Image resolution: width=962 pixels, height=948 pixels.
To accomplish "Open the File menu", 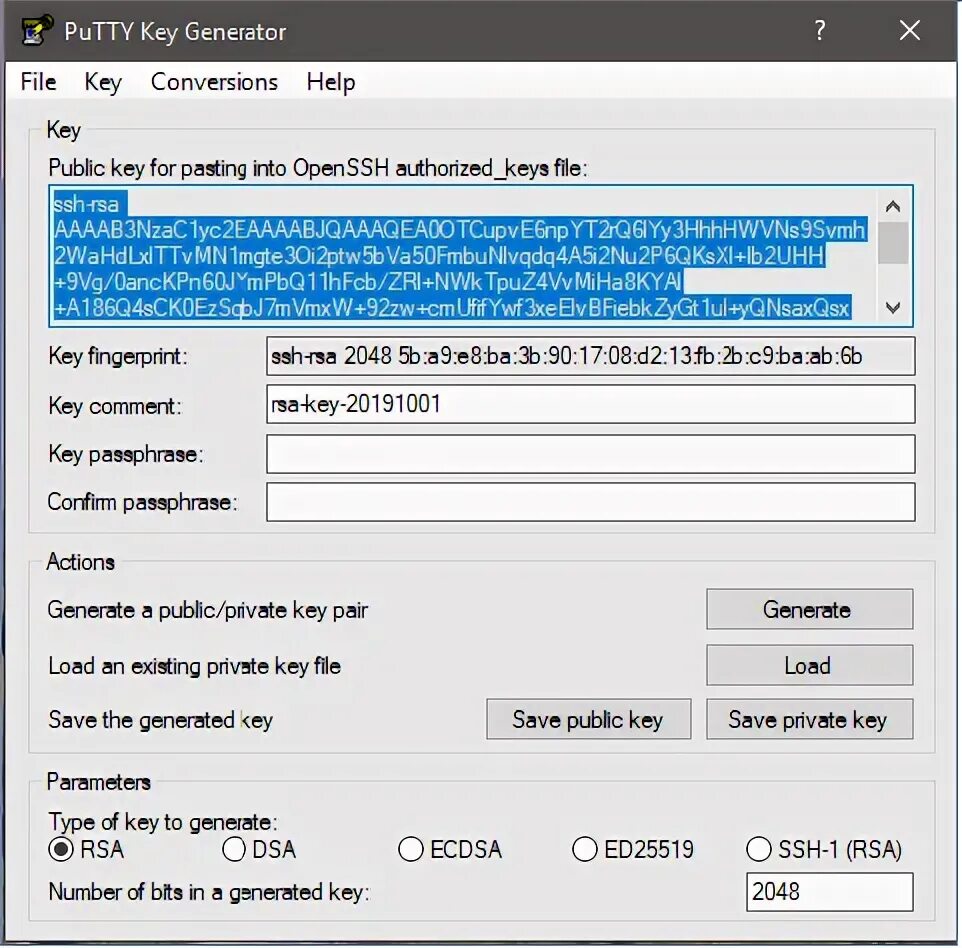I will click(x=38, y=82).
